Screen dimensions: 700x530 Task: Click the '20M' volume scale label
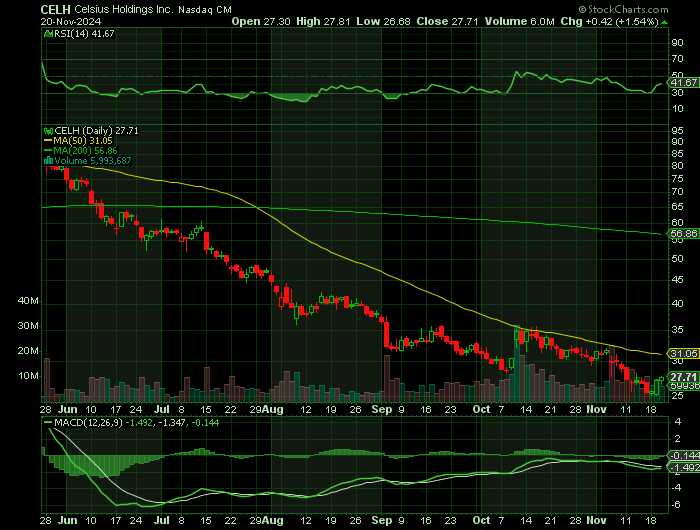[x=28, y=351]
